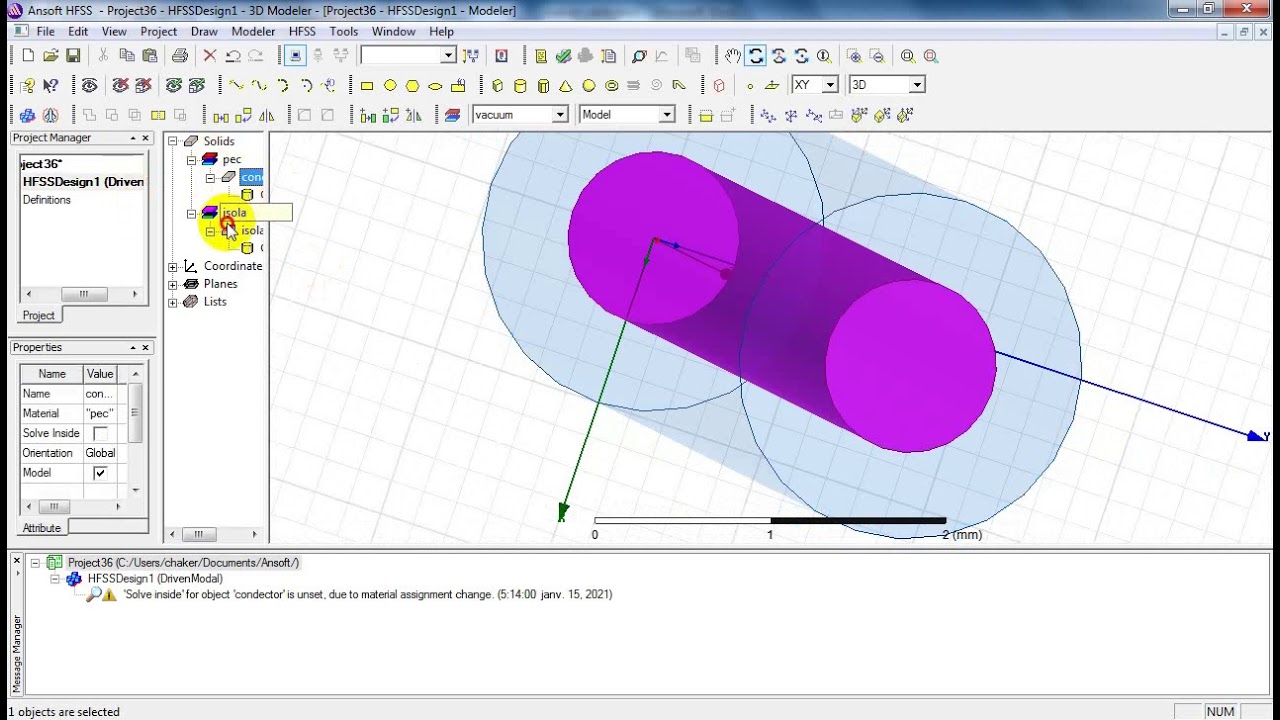Click the Print icon in toolbar
The height and width of the screenshot is (720, 1280).
pyautogui.click(x=180, y=56)
